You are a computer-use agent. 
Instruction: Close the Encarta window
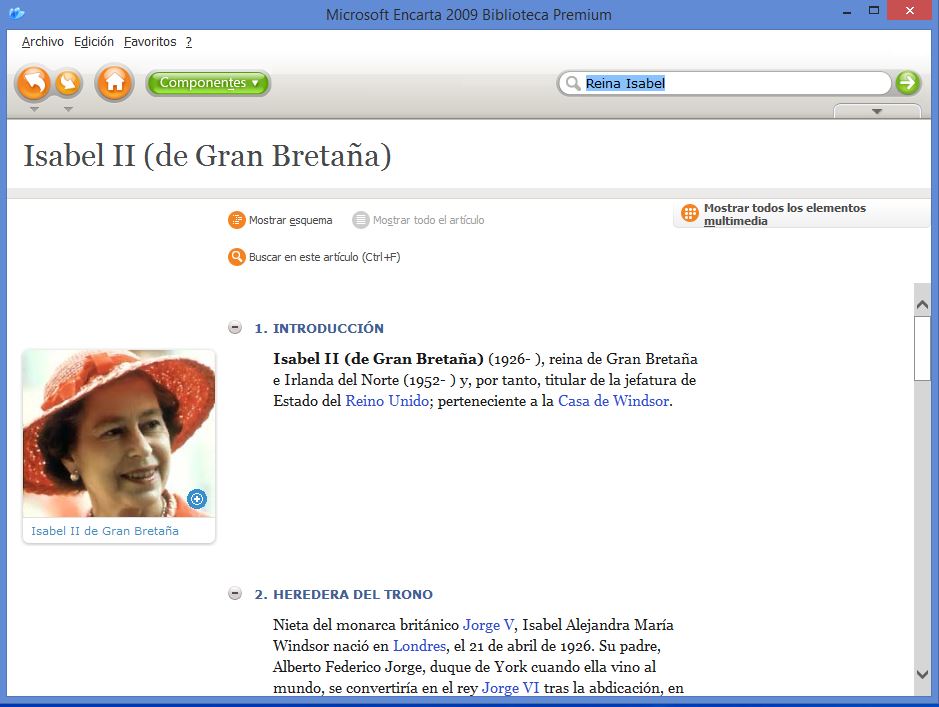[909, 11]
